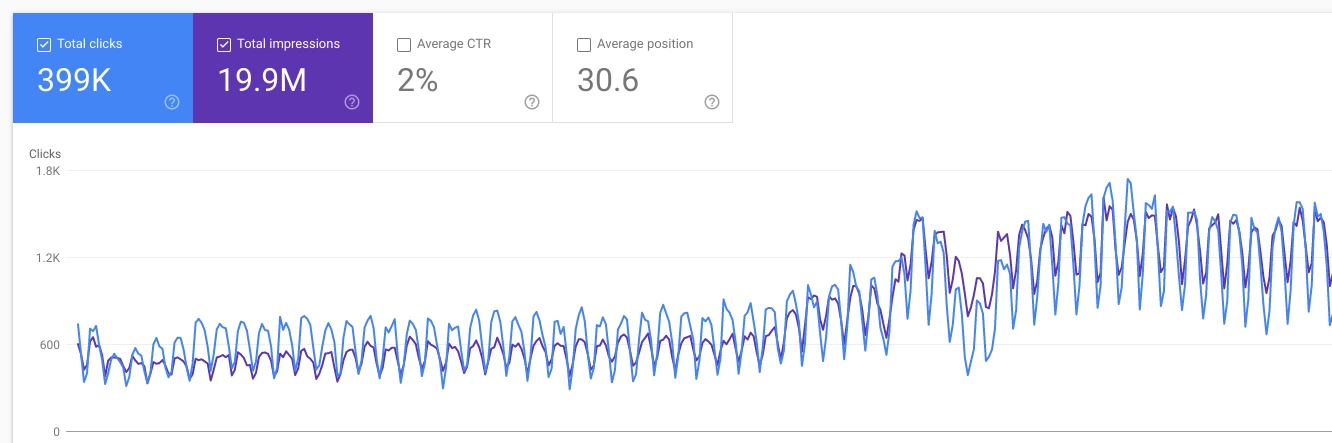Uncheck the Total clicks checkbox
1332x443 pixels.
point(44,44)
